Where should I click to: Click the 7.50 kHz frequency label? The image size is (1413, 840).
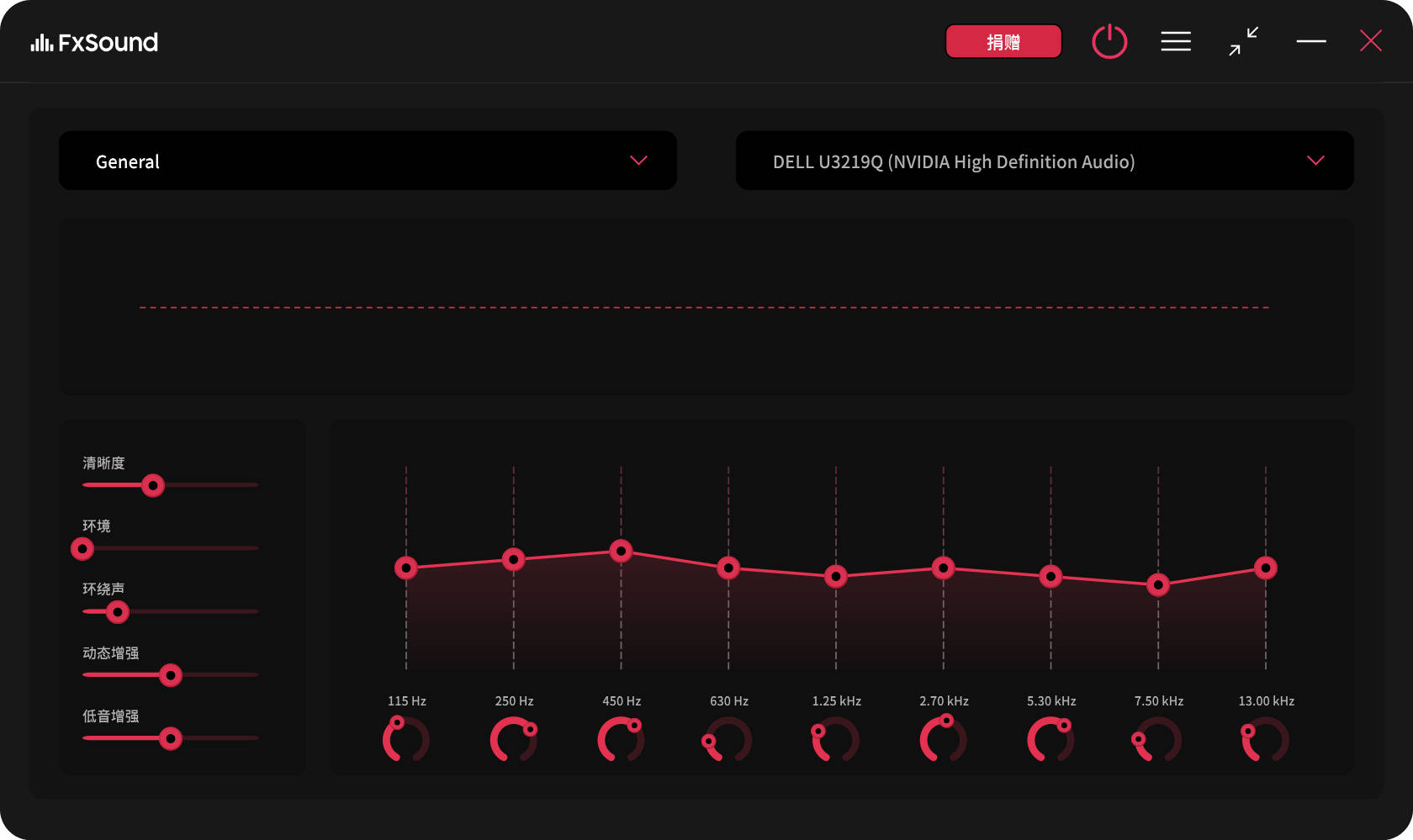point(1159,701)
